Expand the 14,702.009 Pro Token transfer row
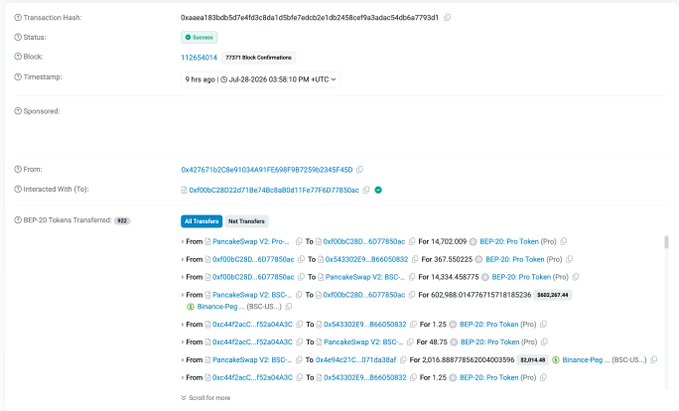Viewport: 679px width, 411px height. tap(182, 242)
